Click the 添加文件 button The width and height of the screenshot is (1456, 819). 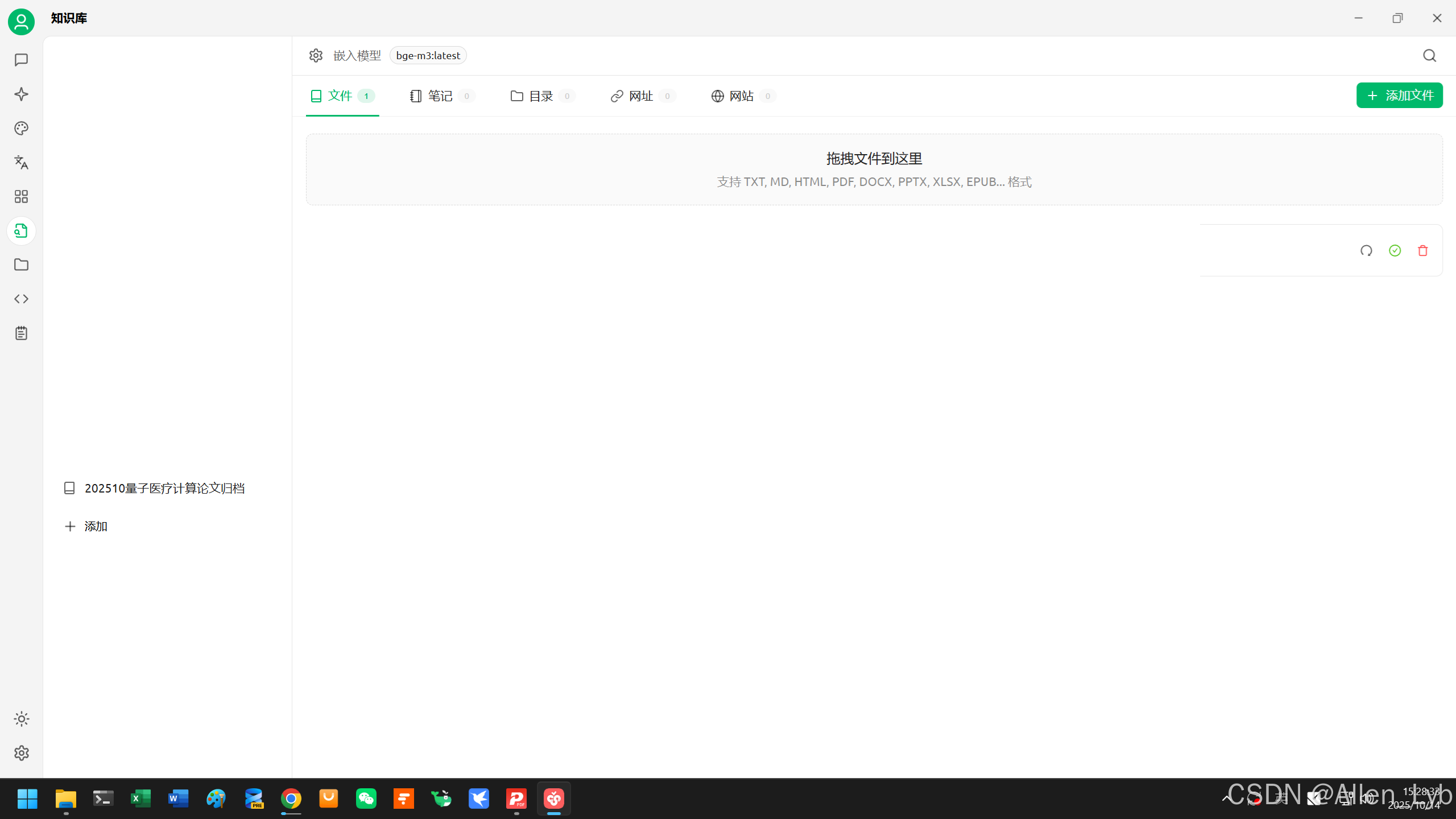click(1399, 95)
